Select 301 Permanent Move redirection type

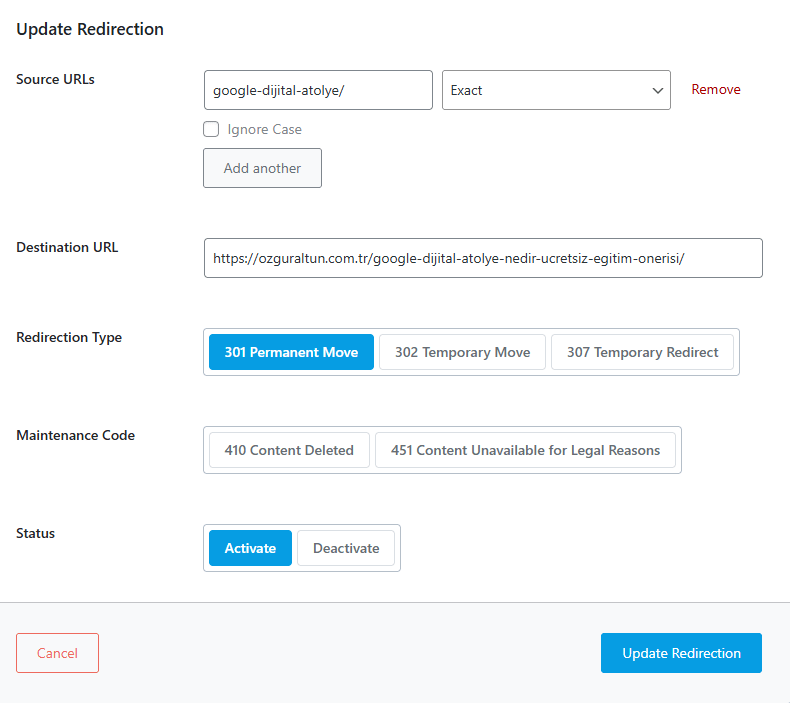point(291,352)
